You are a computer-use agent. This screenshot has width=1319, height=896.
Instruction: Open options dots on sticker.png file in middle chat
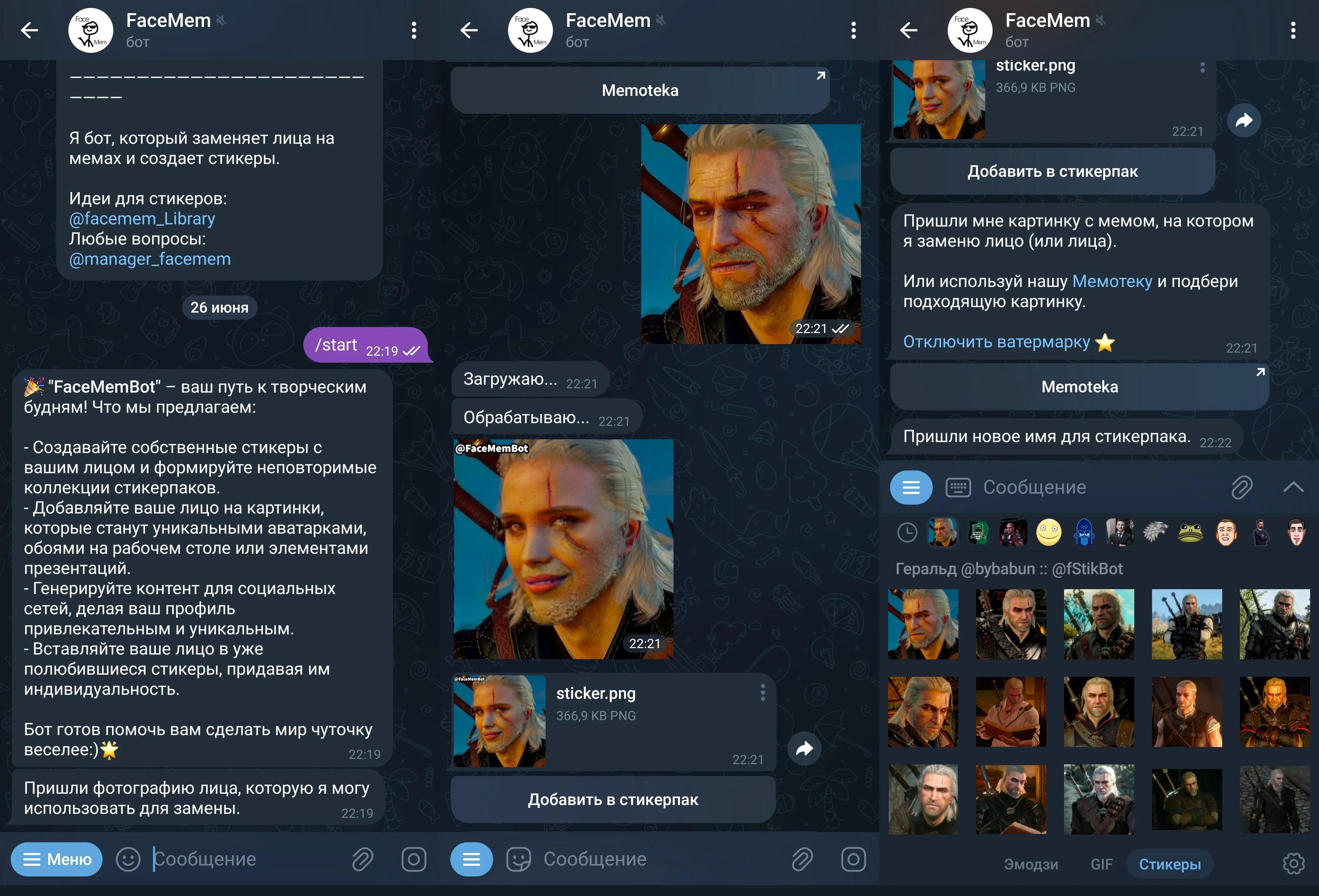point(762,692)
